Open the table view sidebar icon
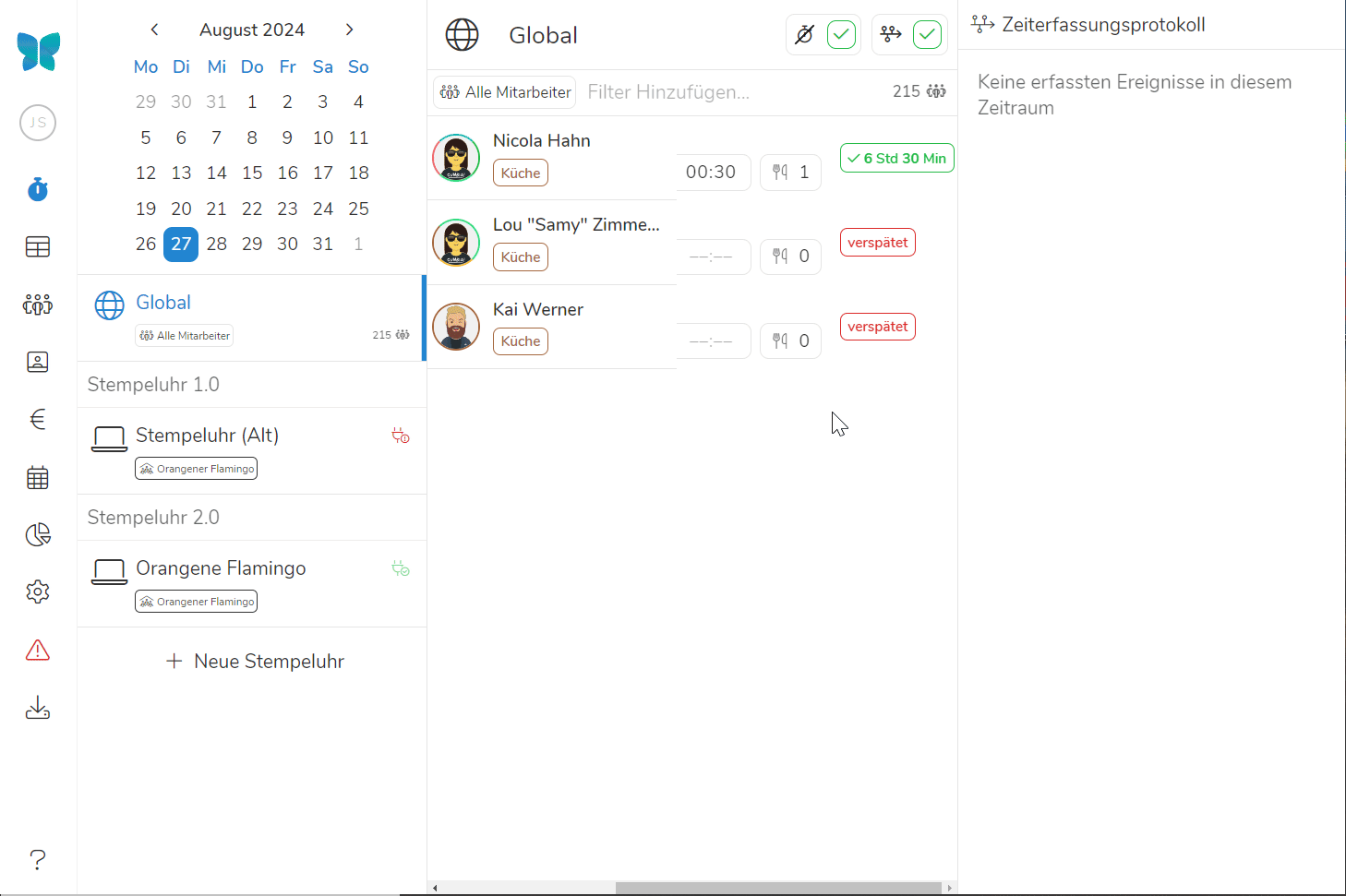Image resolution: width=1346 pixels, height=896 pixels. 38,246
